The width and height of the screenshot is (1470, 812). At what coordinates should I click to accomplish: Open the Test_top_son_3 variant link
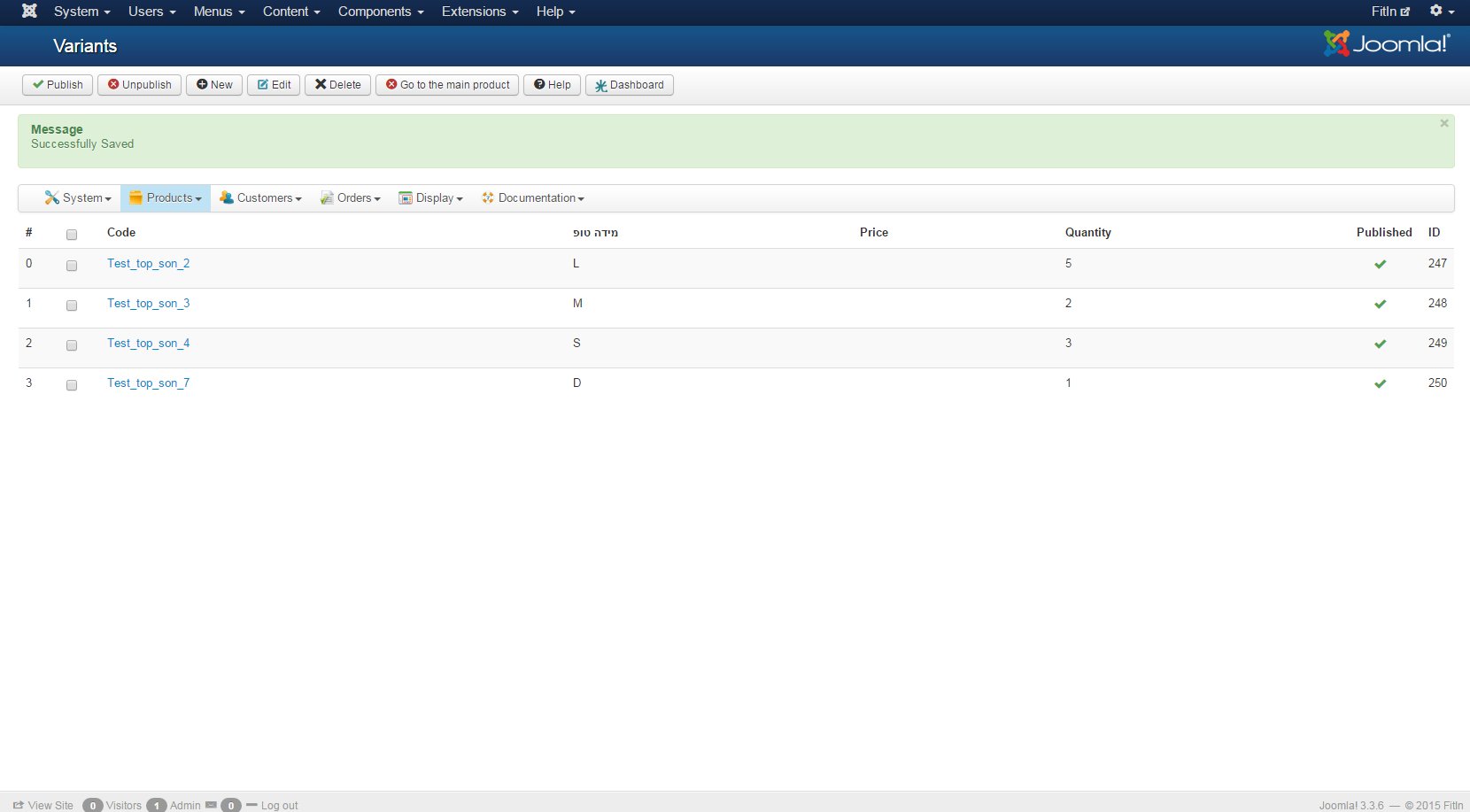pos(148,304)
